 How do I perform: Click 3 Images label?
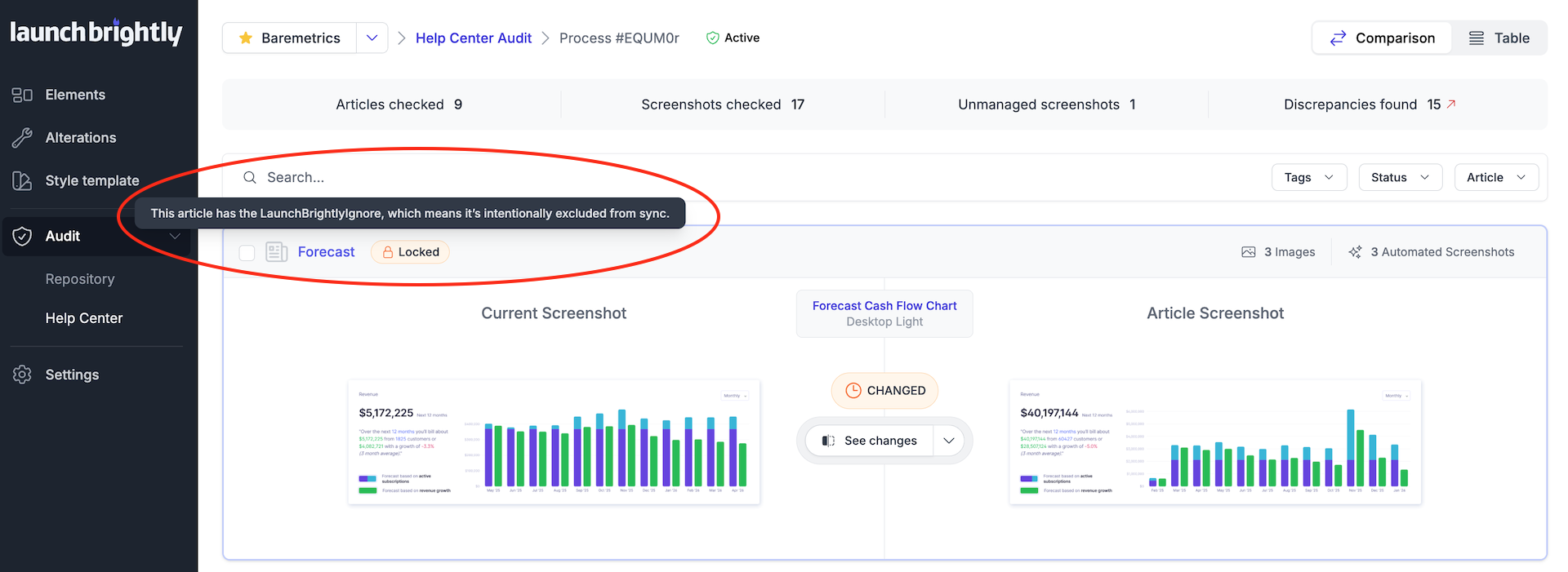click(x=1290, y=252)
